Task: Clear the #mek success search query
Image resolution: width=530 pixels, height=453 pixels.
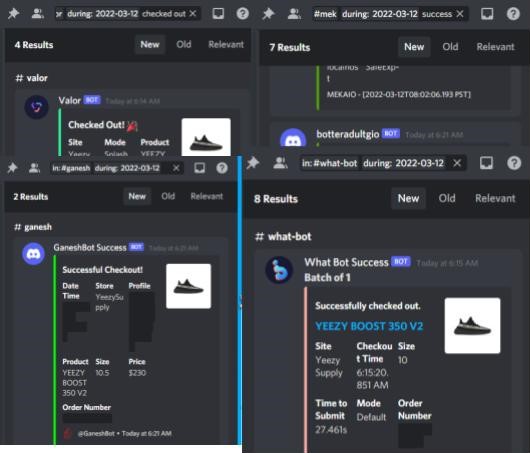Action: pyautogui.click(x=460, y=14)
